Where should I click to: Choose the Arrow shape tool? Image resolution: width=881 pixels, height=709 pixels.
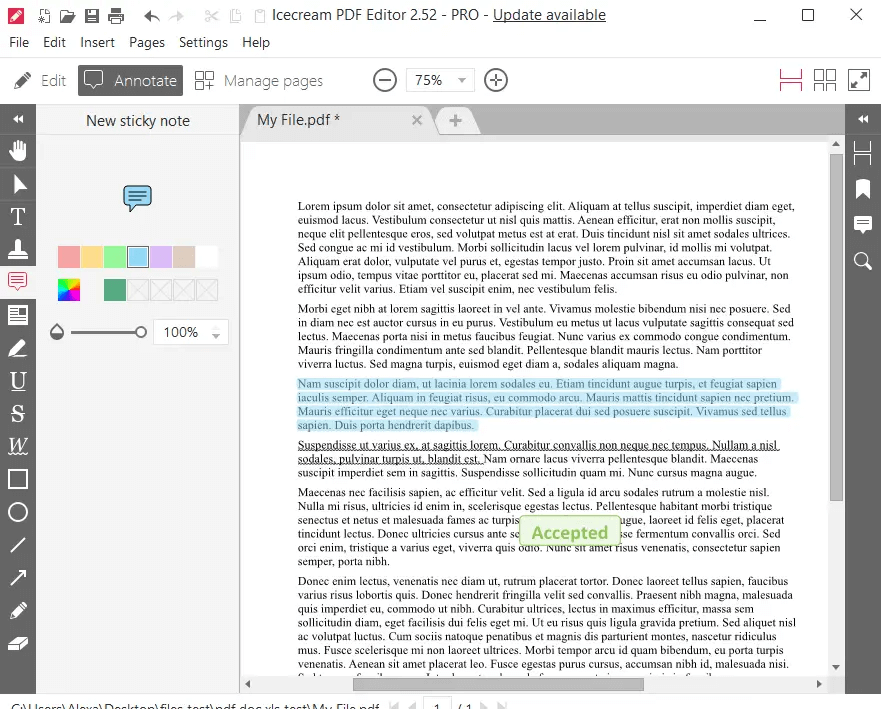coord(17,578)
